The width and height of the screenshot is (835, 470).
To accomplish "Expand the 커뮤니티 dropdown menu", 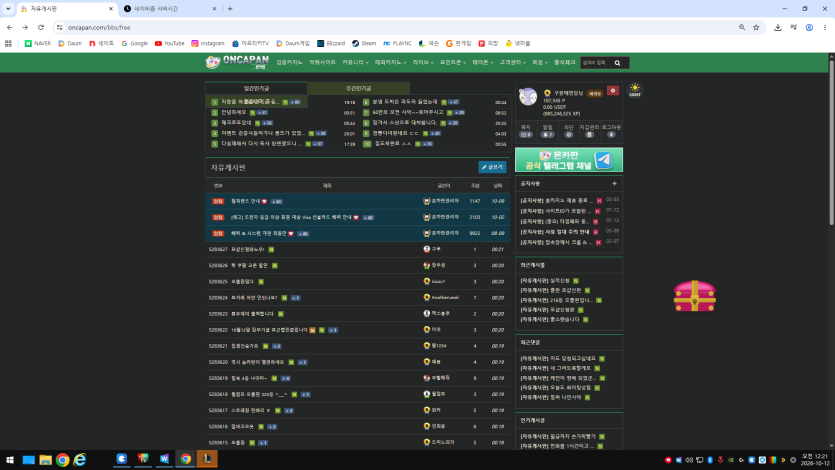I will coord(355,63).
